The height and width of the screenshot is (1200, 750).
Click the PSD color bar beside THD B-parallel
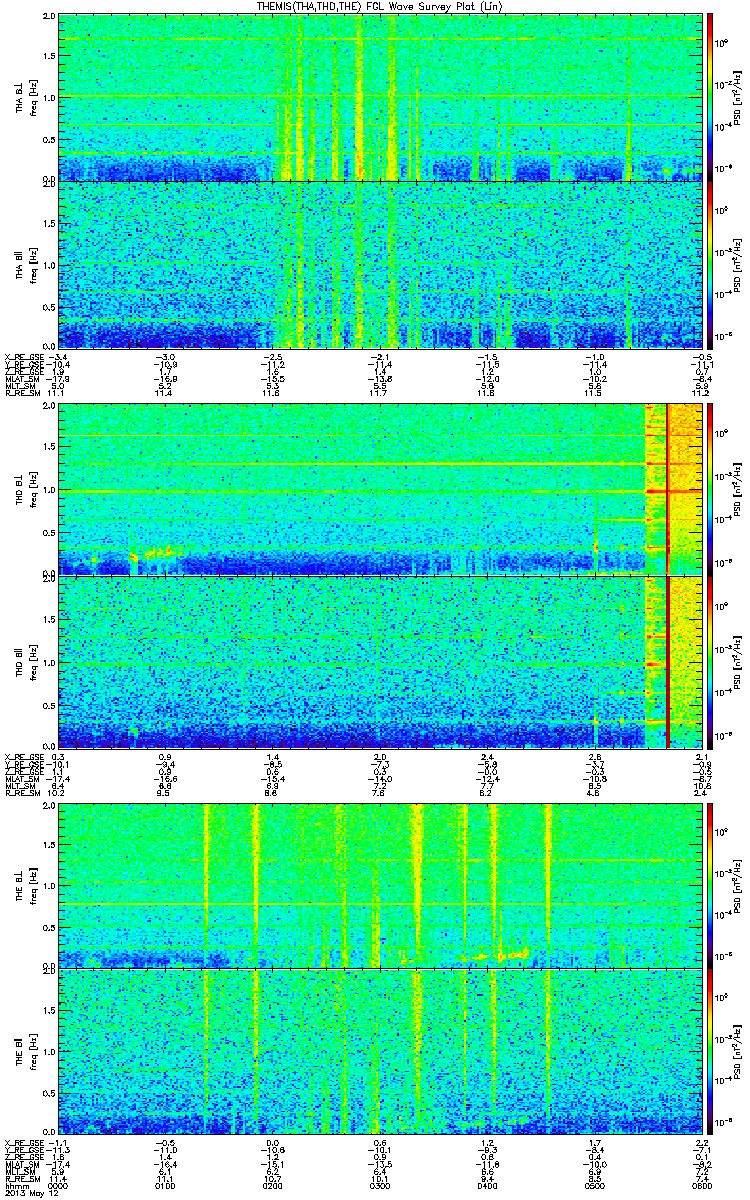click(709, 662)
